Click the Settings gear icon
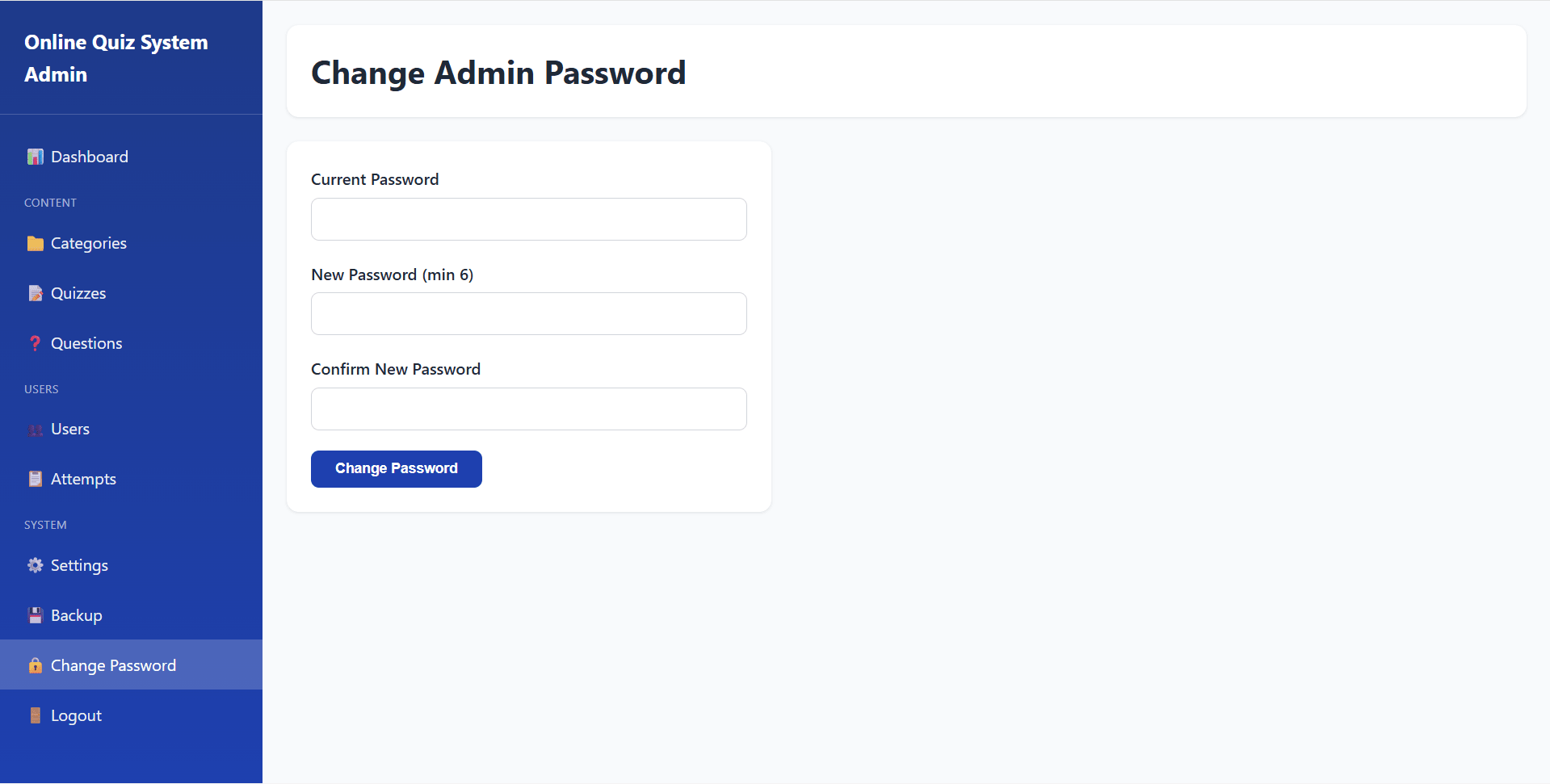This screenshot has height=784, width=1550. (35, 565)
